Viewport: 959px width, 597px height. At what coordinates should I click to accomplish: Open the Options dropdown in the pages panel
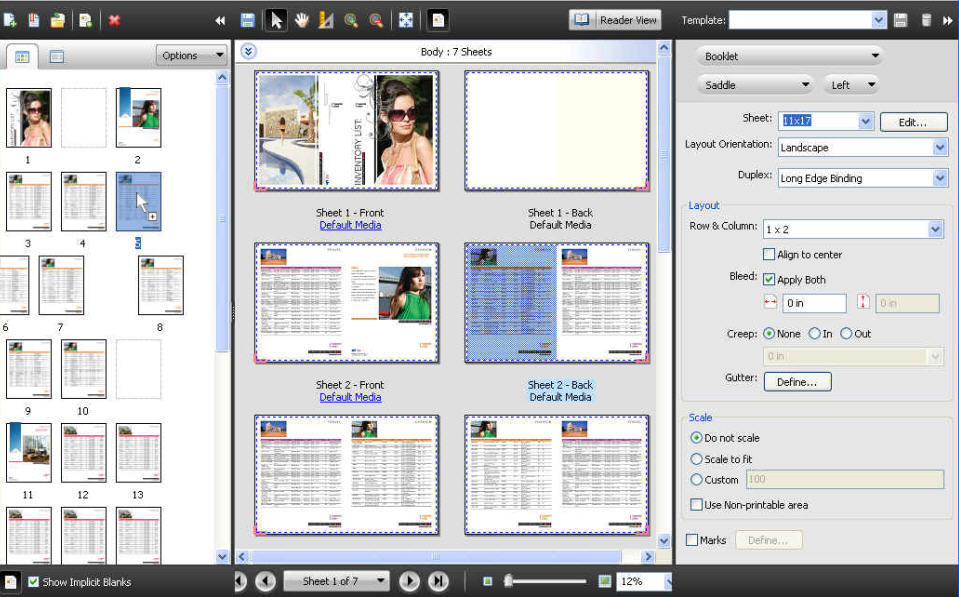[190, 55]
